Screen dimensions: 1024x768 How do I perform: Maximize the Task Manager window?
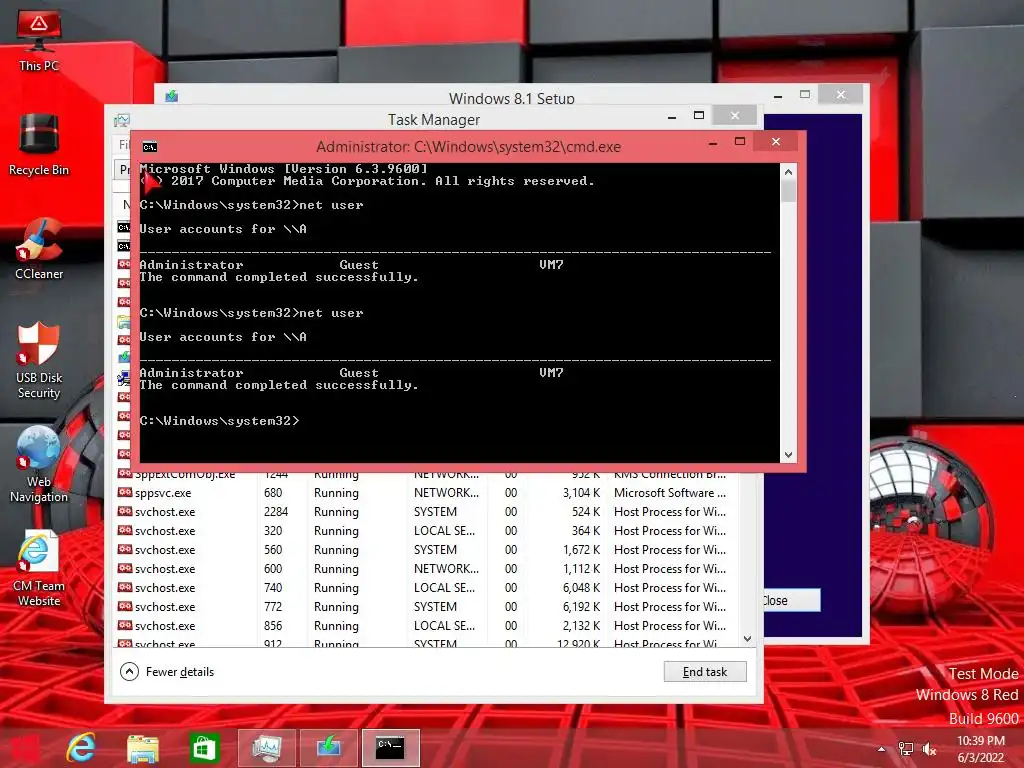(699, 116)
